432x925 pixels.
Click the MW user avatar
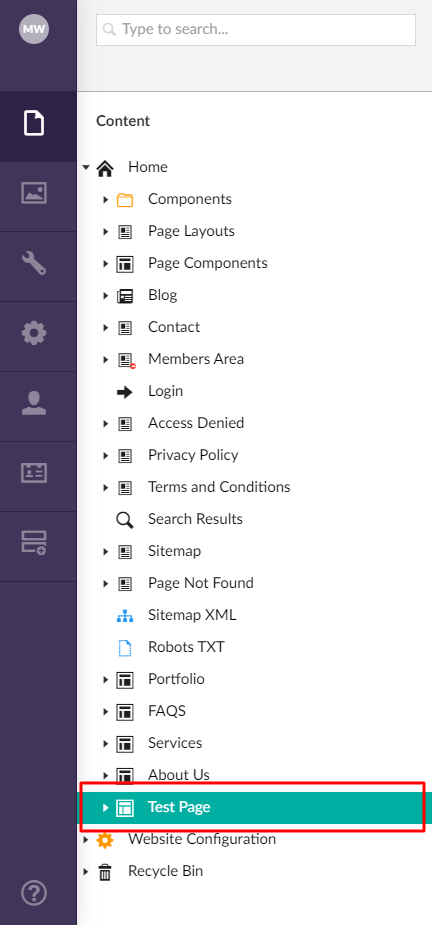(x=34, y=29)
